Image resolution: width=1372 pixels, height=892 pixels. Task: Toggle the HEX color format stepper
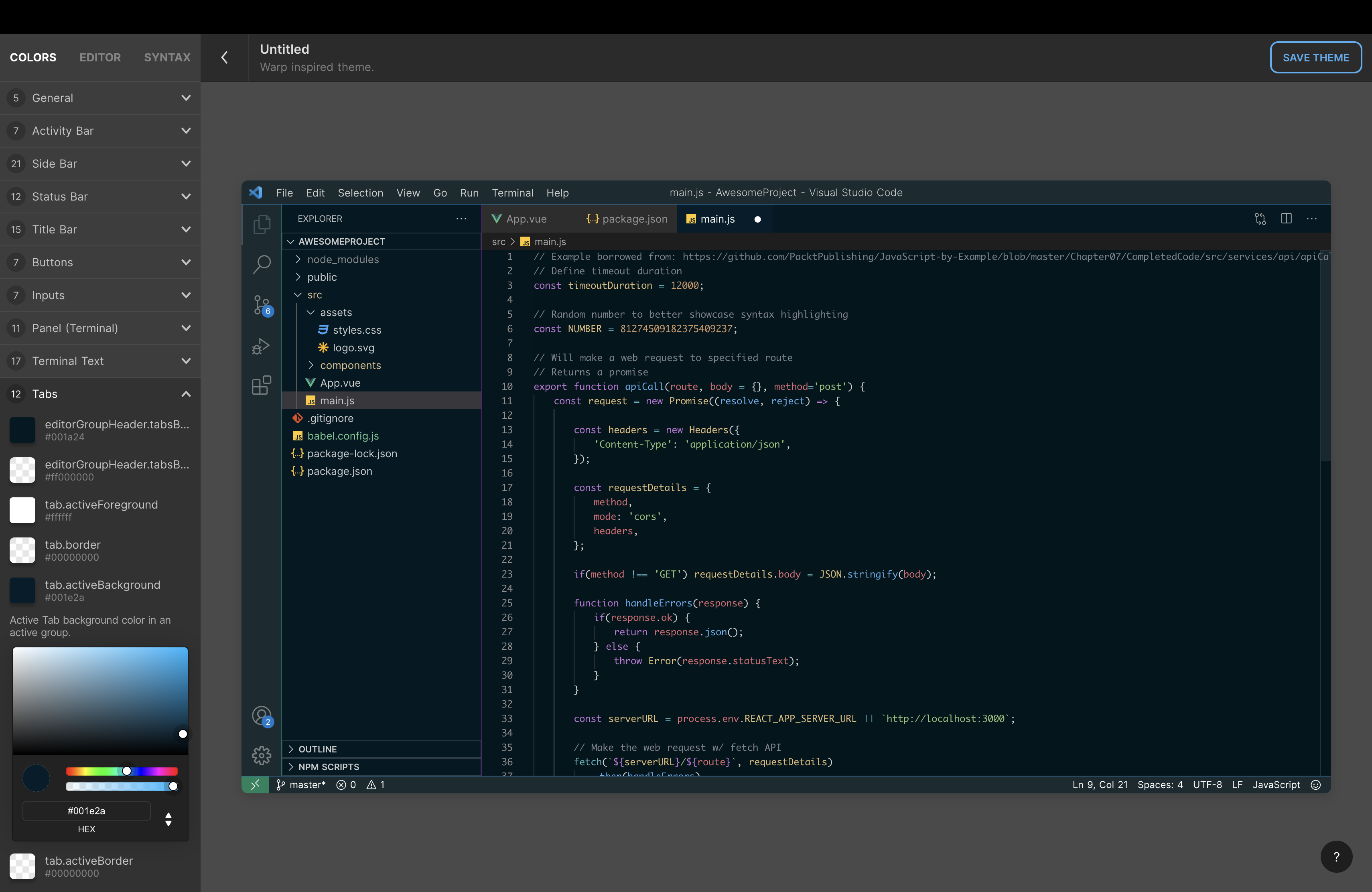168,819
